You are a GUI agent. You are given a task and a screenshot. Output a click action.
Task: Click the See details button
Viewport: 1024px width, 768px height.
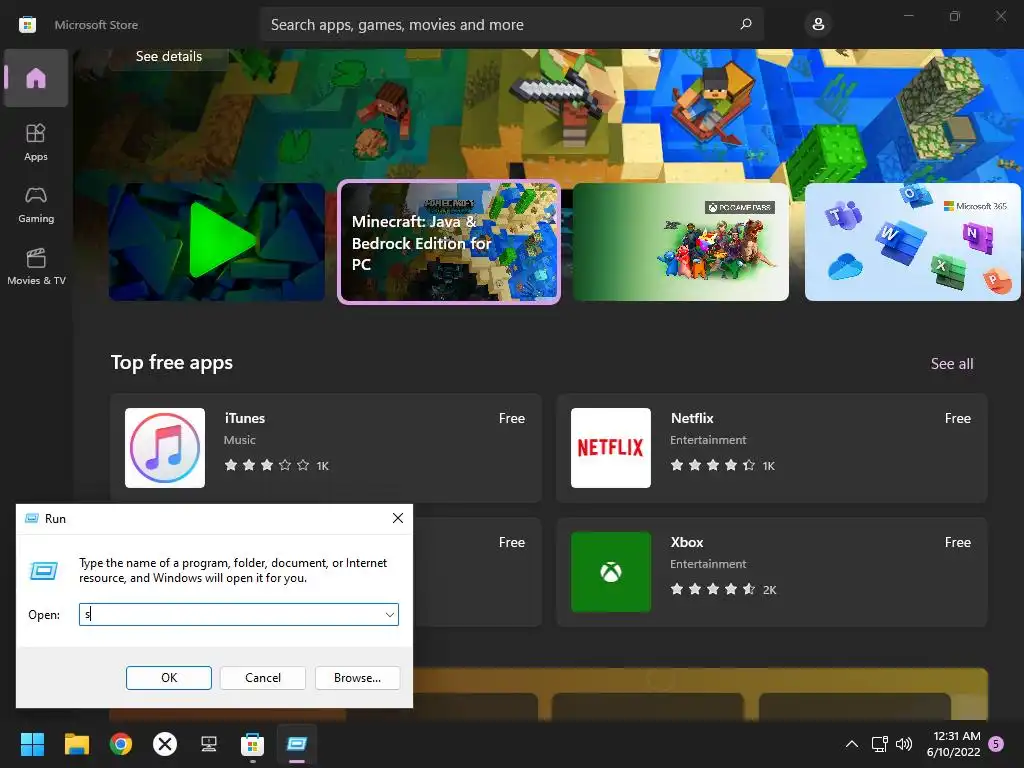(x=168, y=57)
